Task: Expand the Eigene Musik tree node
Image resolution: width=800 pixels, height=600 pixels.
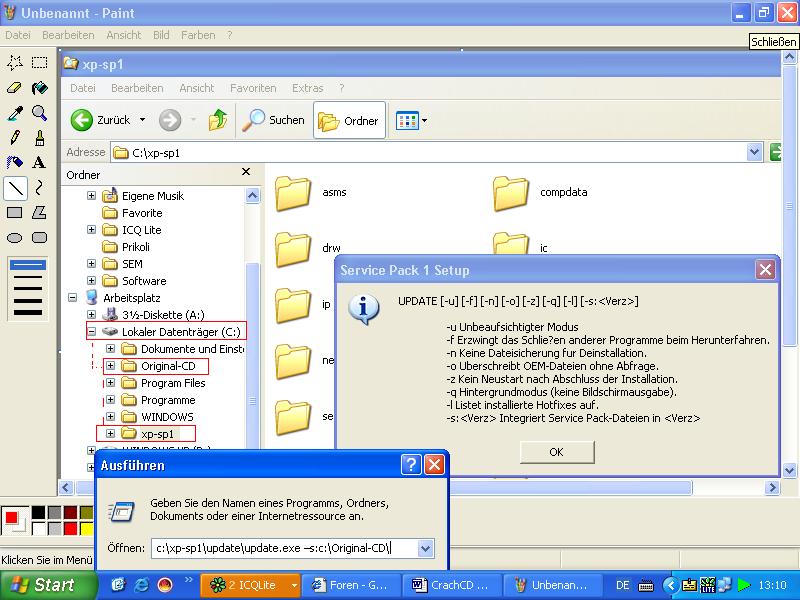Action: point(91,195)
